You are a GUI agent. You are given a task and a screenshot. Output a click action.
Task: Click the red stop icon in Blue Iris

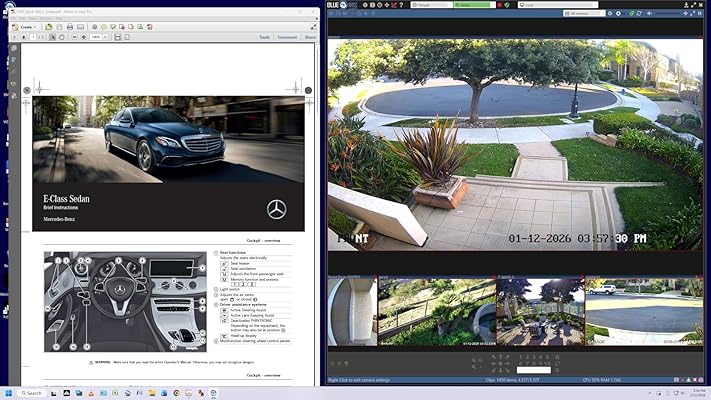click(498, 5)
